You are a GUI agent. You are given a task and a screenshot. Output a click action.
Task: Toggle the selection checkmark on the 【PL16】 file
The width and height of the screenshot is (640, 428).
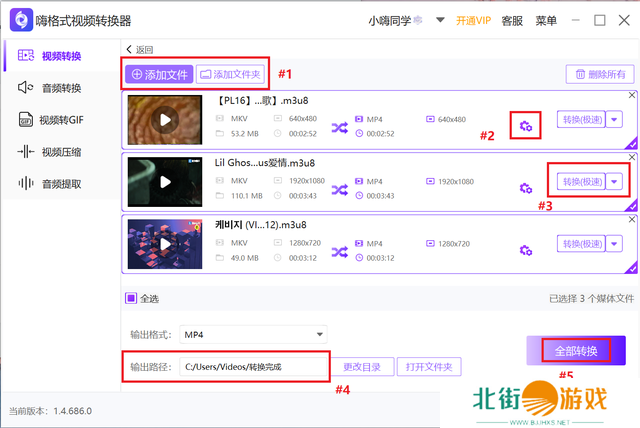click(631, 143)
